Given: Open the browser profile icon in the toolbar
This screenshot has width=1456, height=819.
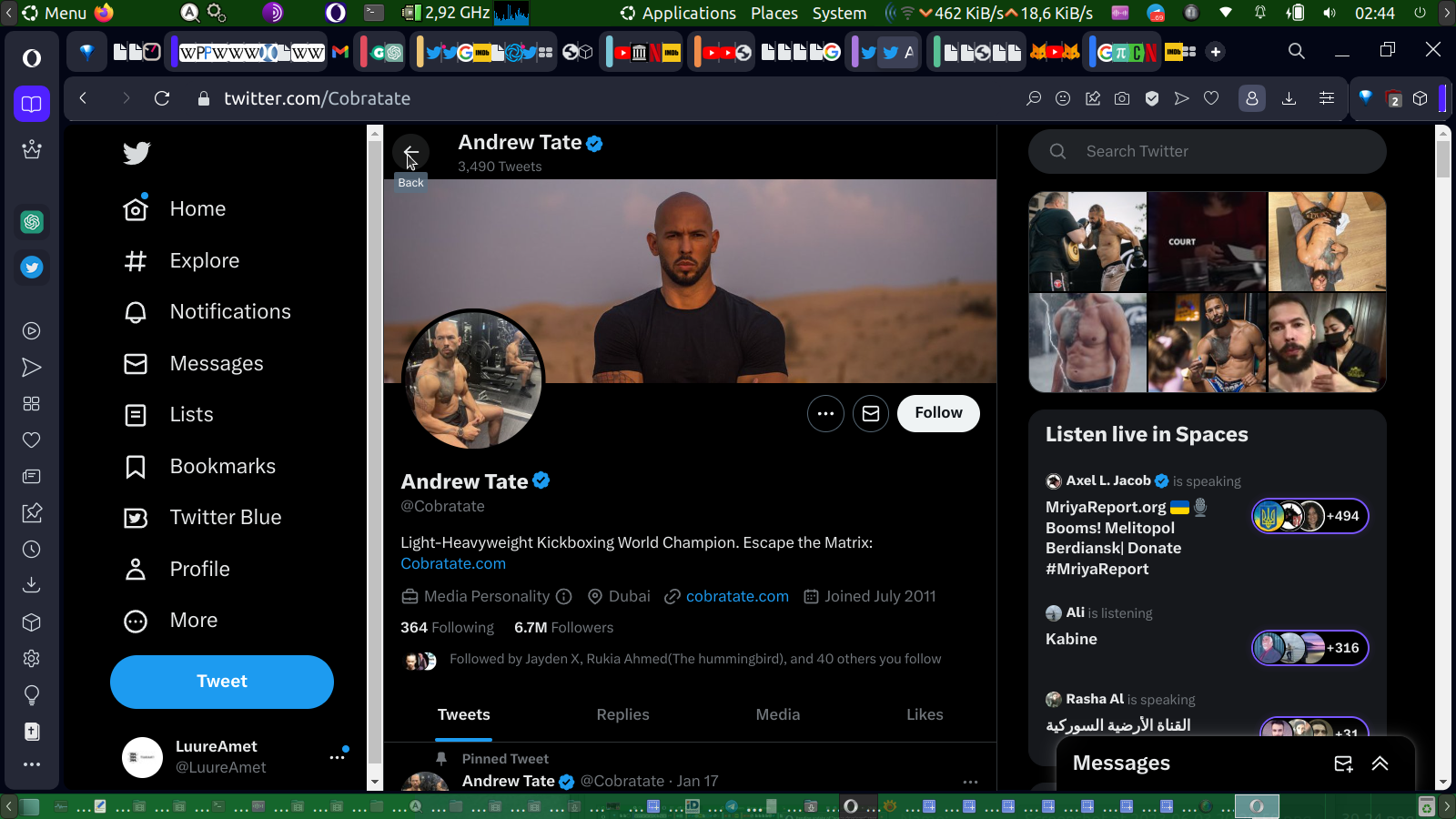Looking at the screenshot, I should point(1252,98).
